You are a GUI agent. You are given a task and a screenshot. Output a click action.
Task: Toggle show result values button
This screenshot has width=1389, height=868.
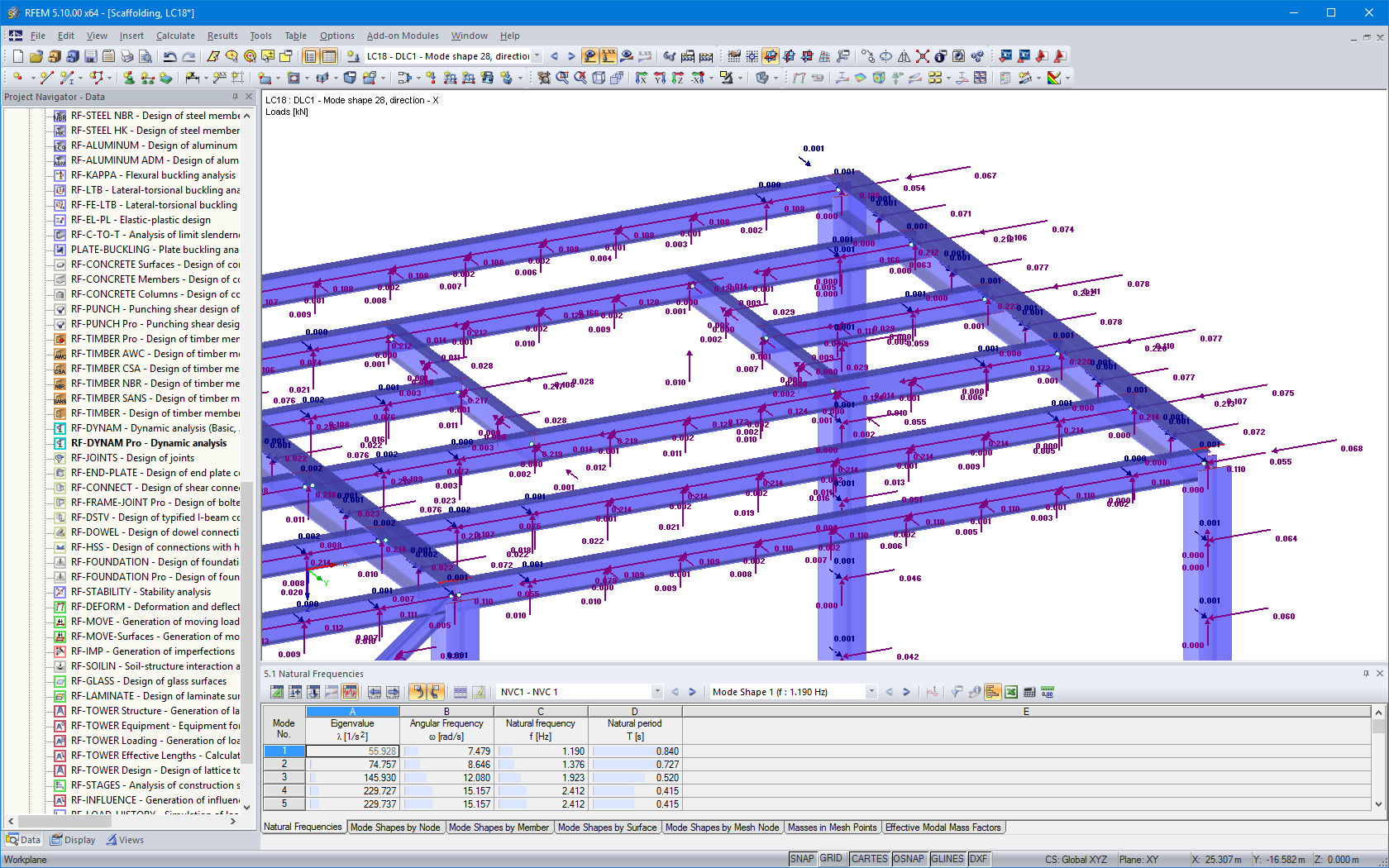[609, 56]
